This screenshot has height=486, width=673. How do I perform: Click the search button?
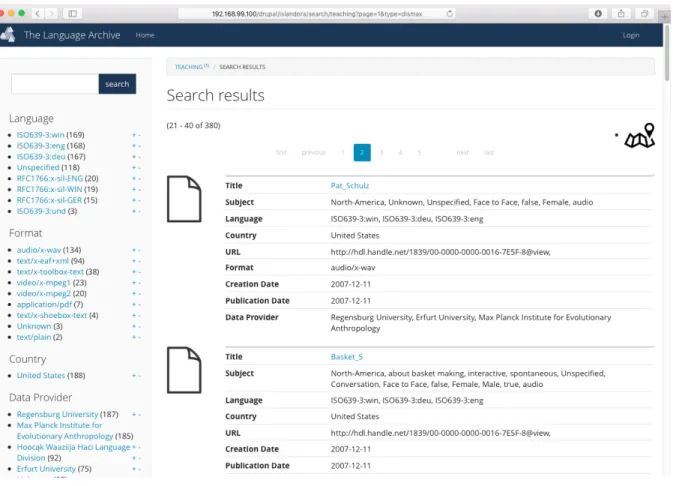point(117,84)
